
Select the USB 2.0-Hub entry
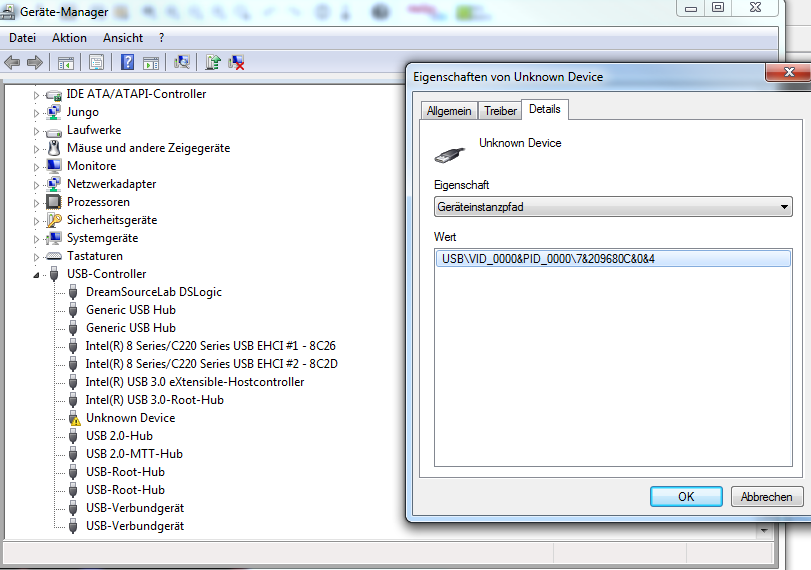point(119,436)
